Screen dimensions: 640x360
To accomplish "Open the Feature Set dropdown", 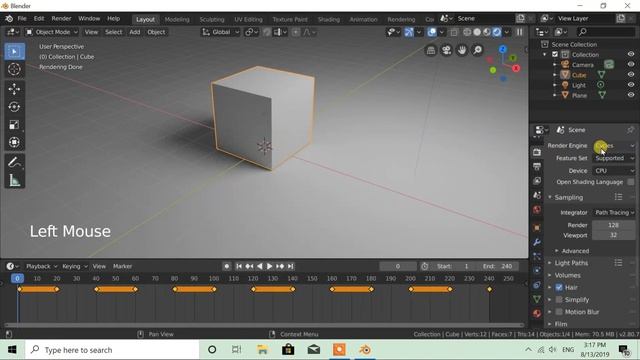I will [613, 158].
